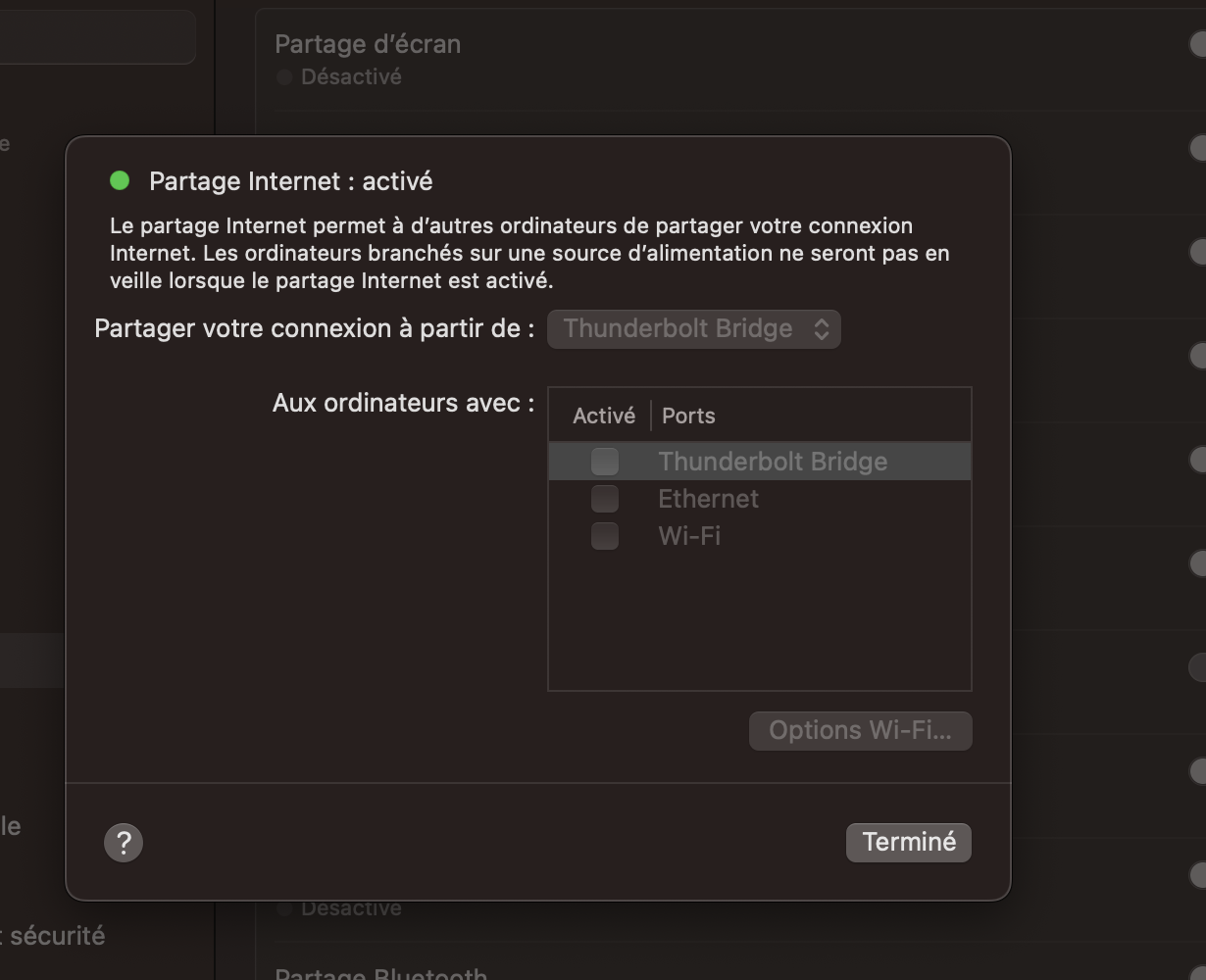Click the Partage Bluetooth row
The width and height of the screenshot is (1206, 980).
pos(380,974)
